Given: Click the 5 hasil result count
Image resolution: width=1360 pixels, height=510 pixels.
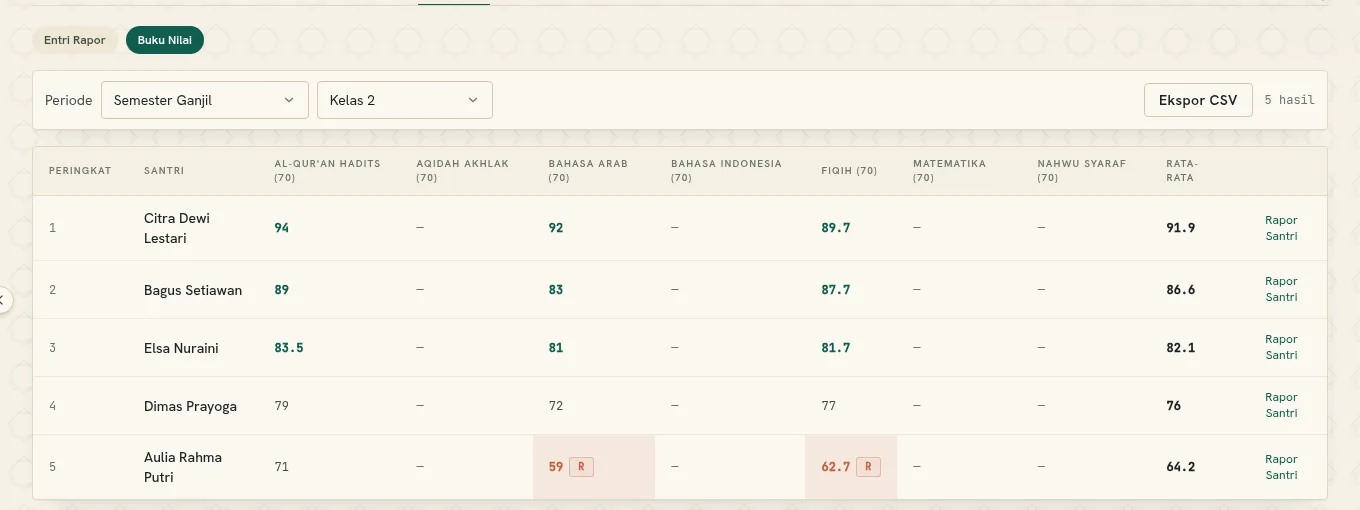Looking at the screenshot, I should (1289, 100).
